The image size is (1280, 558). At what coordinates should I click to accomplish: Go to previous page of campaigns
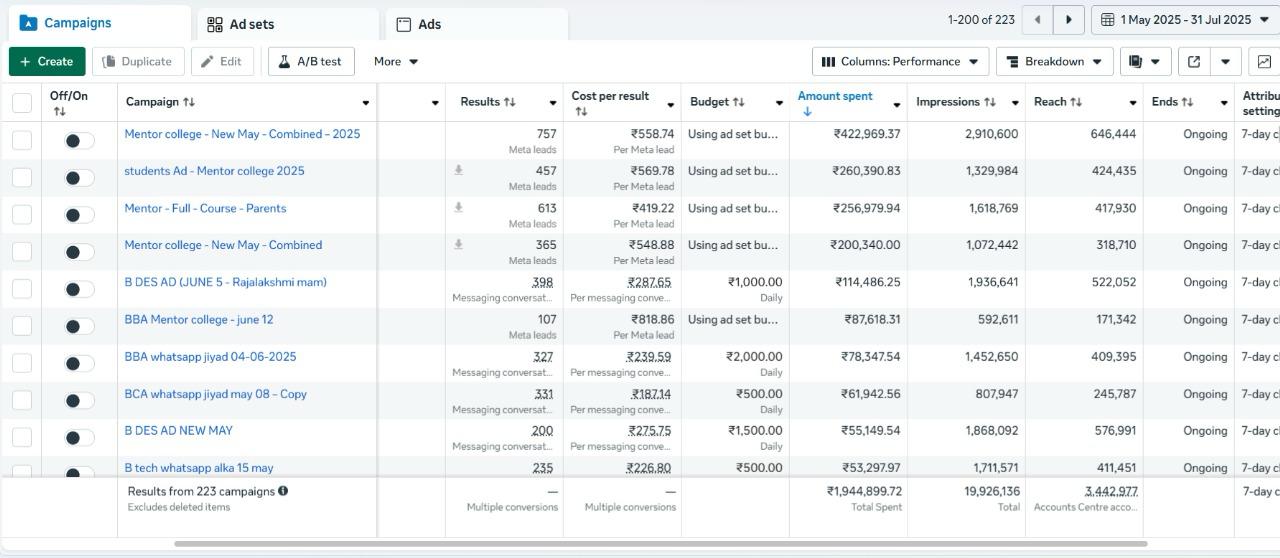(1037, 19)
